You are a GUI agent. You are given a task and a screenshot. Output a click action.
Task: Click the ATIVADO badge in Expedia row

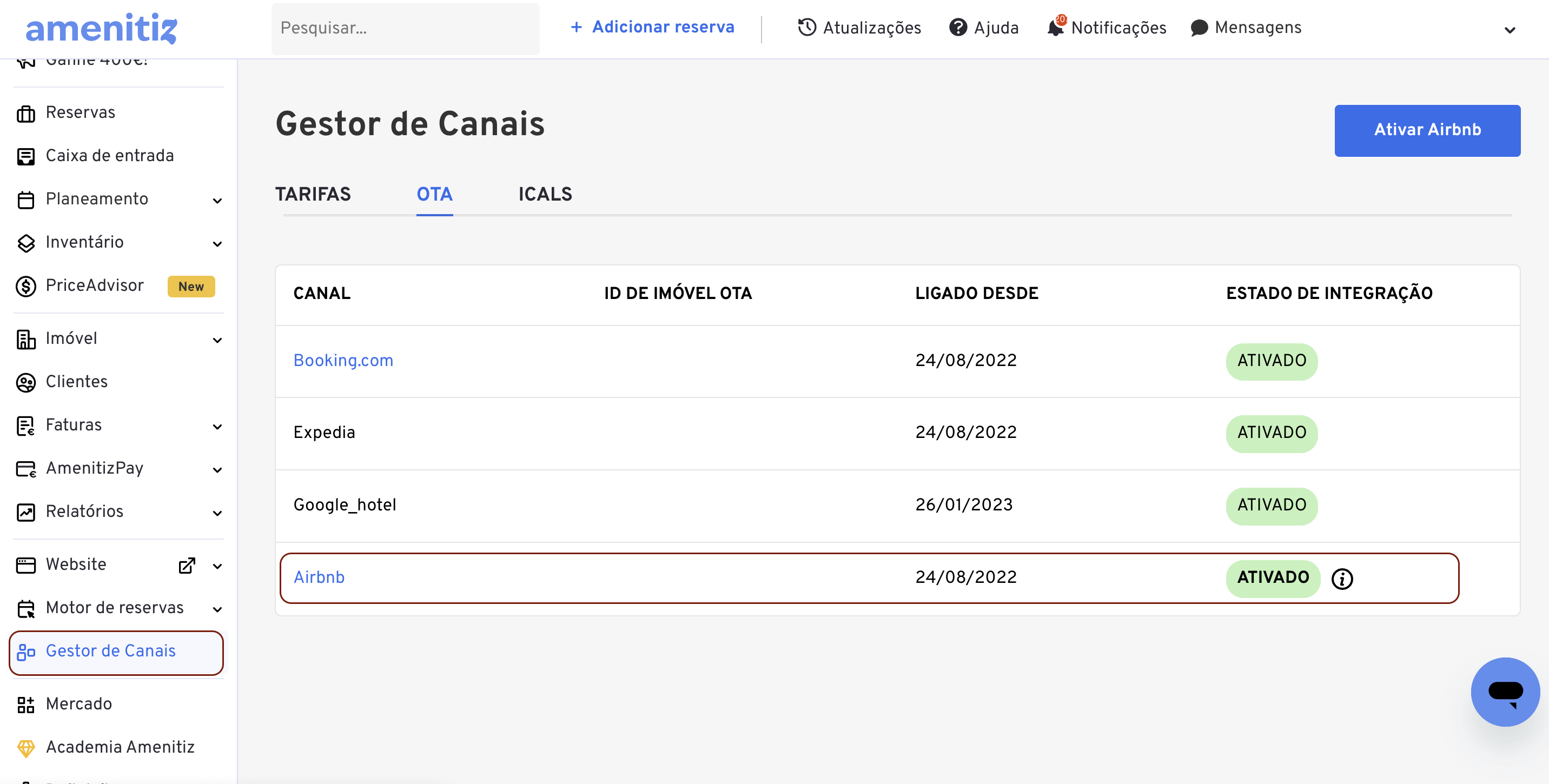tap(1271, 434)
